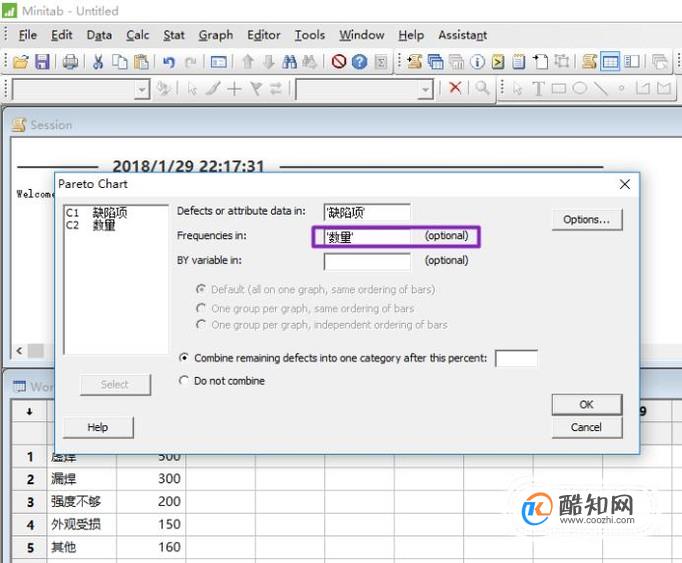This screenshot has width=682, height=563.
Task: Copy with the two-pages toolbar icon
Action: click(120, 62)
